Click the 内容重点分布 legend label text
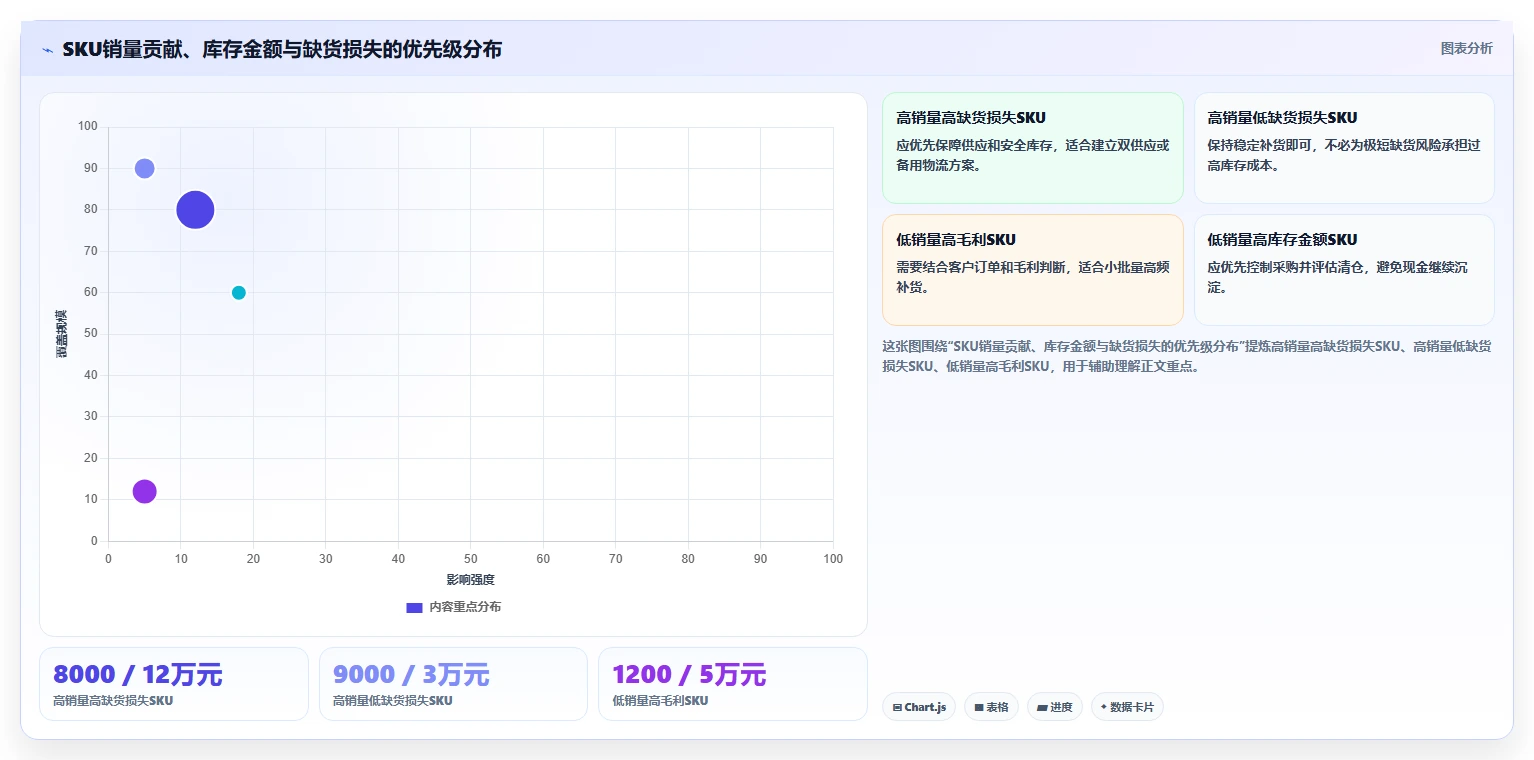 (x=465, y=608)
